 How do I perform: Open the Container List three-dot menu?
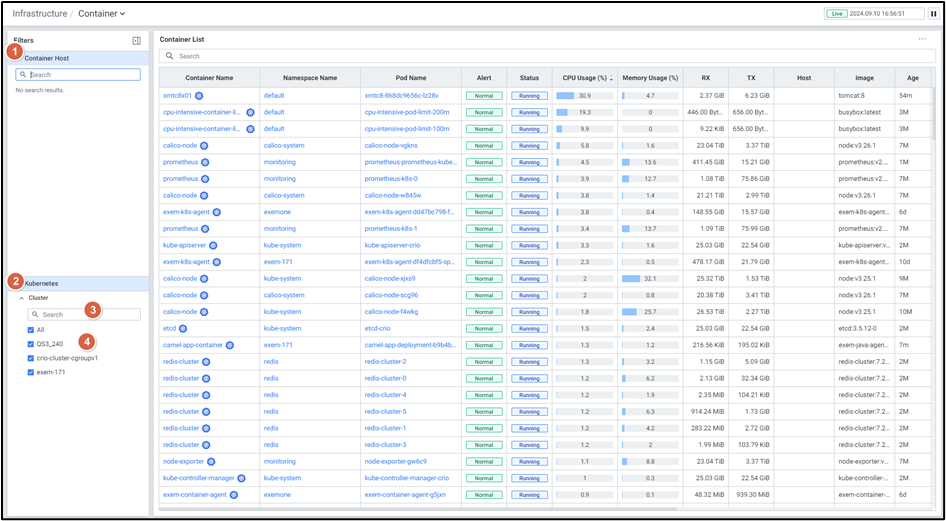coord(922,39)
